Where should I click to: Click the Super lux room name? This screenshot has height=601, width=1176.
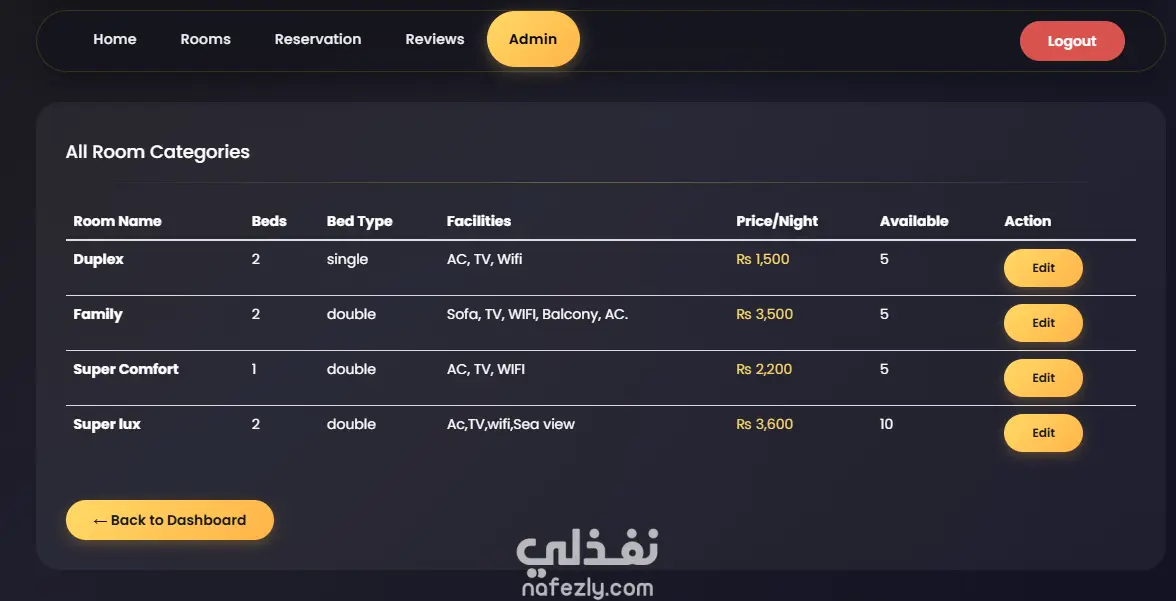[x=106, y=424]
